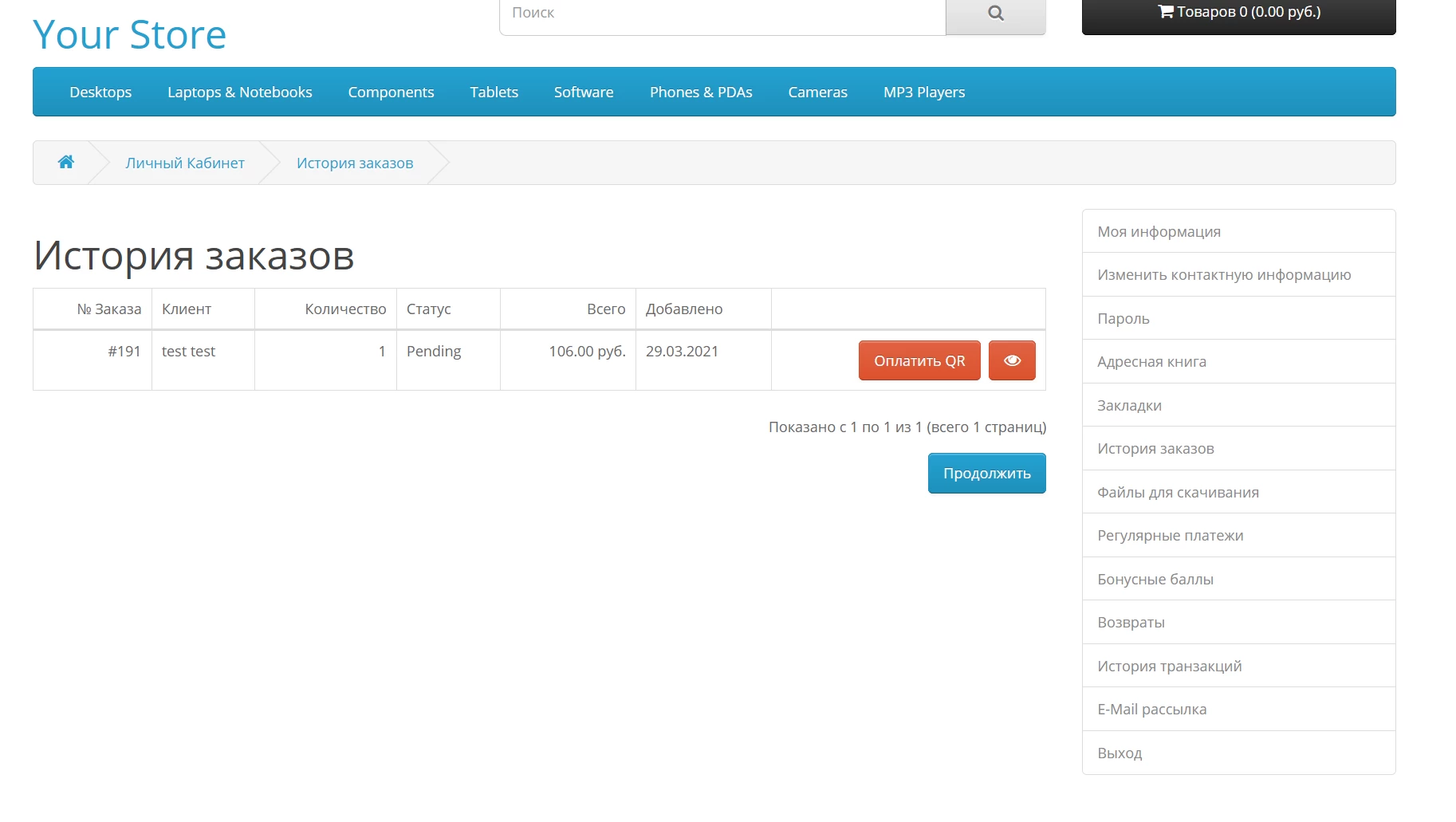Click the 106.00 руб. total cell
Viewport: 1456px width, 822px height.
[568, 360]
